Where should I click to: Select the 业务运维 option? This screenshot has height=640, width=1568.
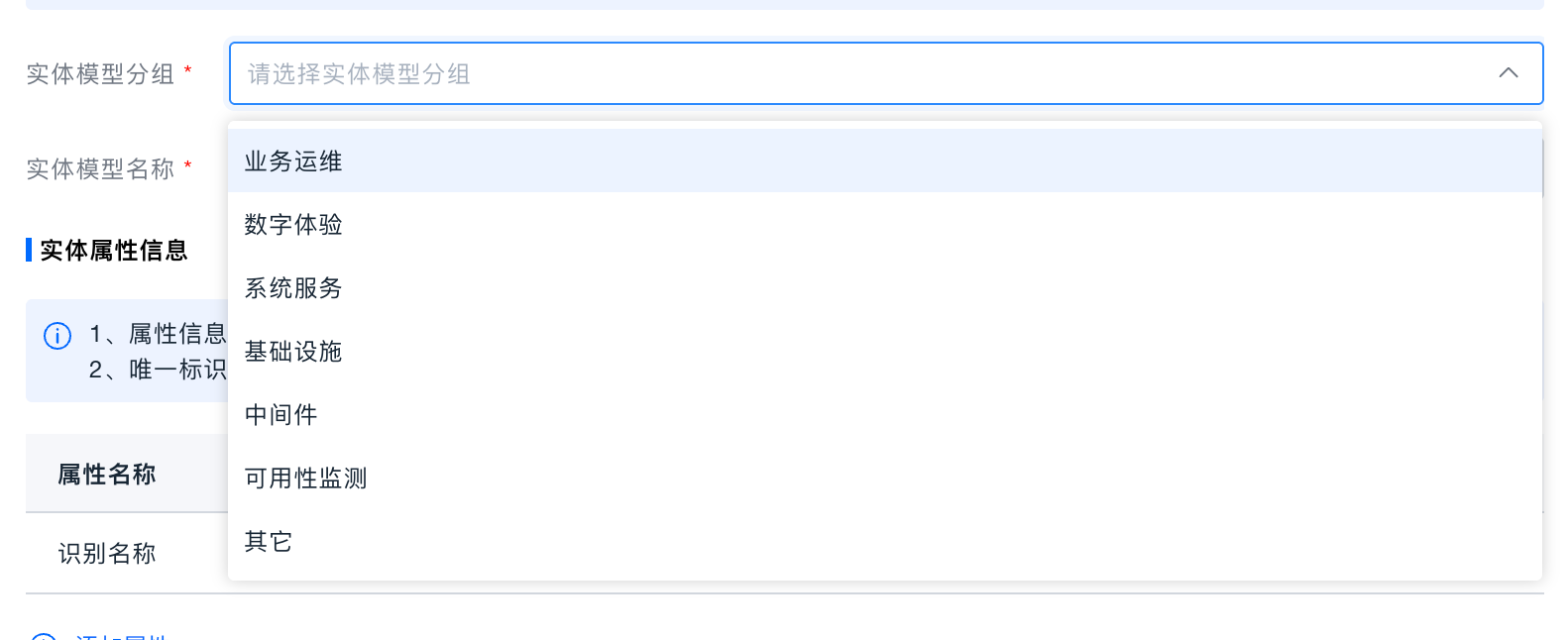click(293, 161)
